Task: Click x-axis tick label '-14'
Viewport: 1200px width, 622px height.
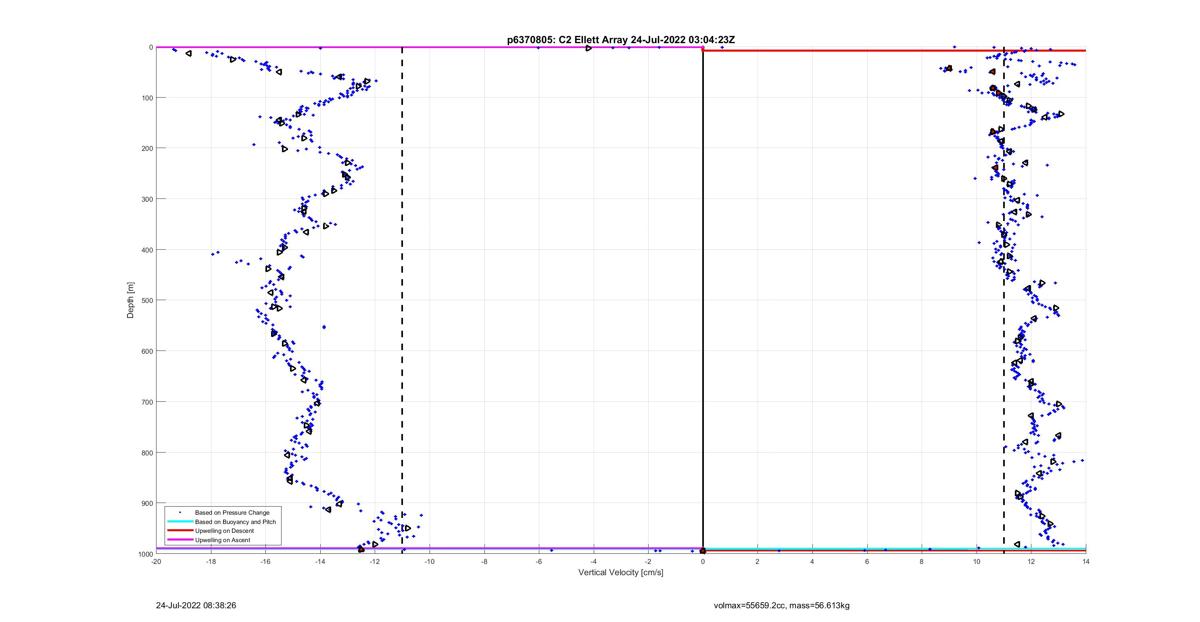Action: click(x=320, y=560)
